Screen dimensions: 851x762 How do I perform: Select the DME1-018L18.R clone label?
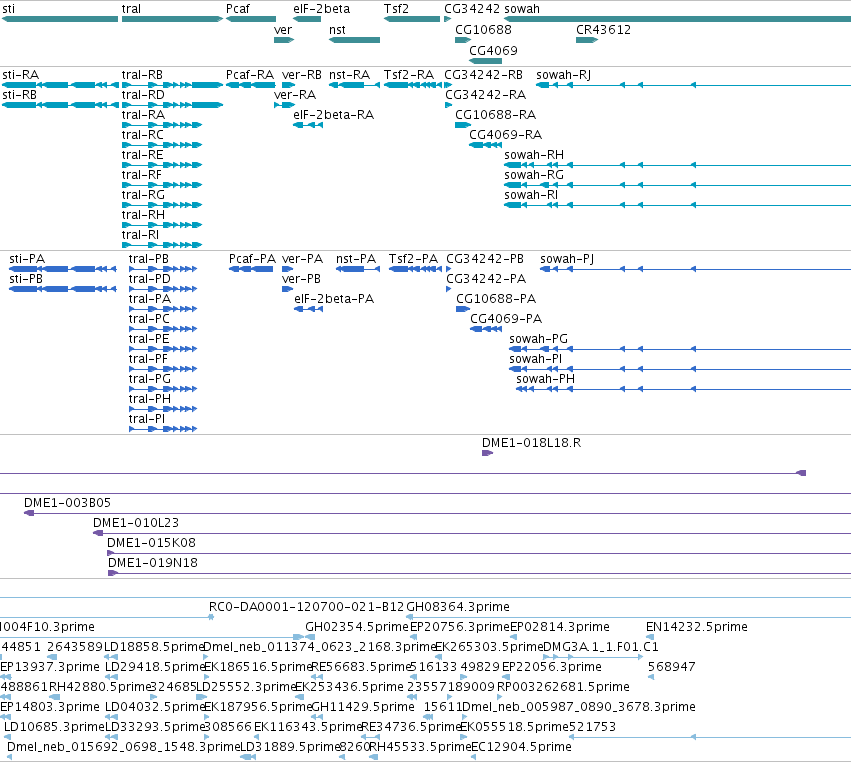531,443
